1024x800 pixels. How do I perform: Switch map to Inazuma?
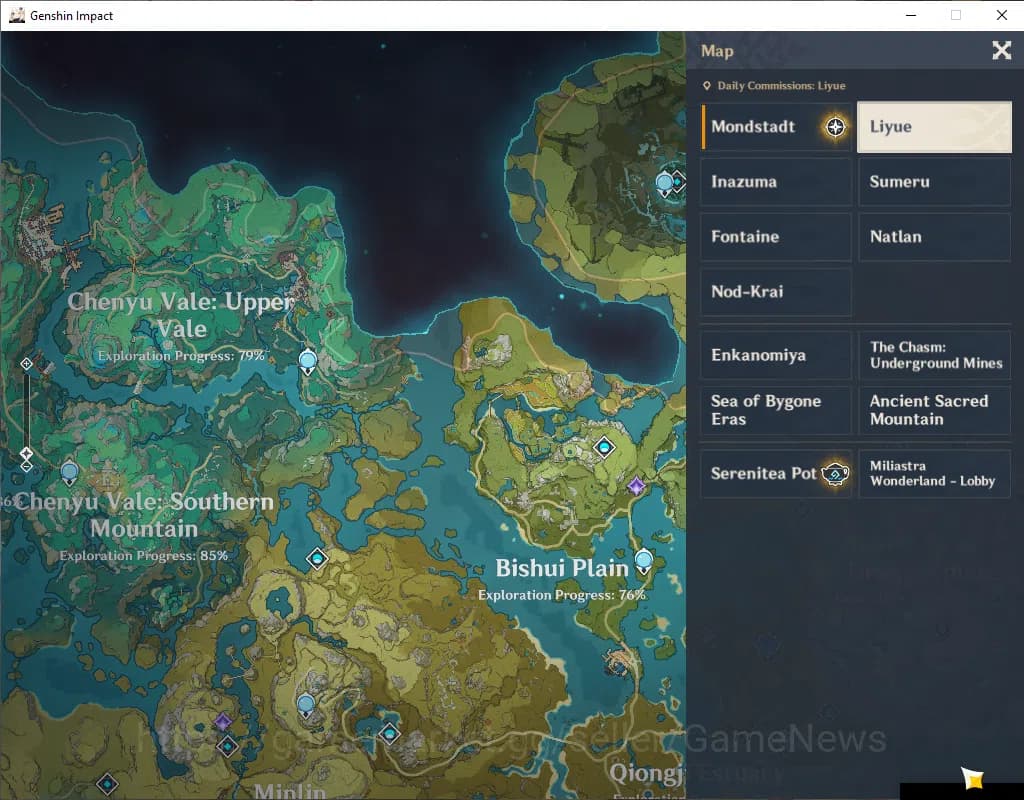776,182
